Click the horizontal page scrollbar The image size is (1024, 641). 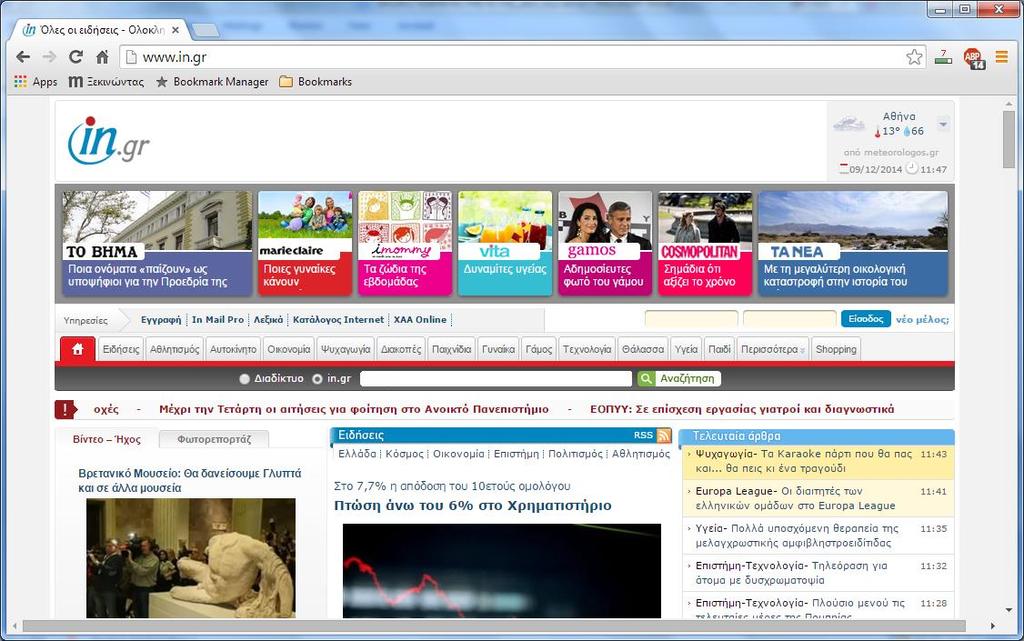494,626
